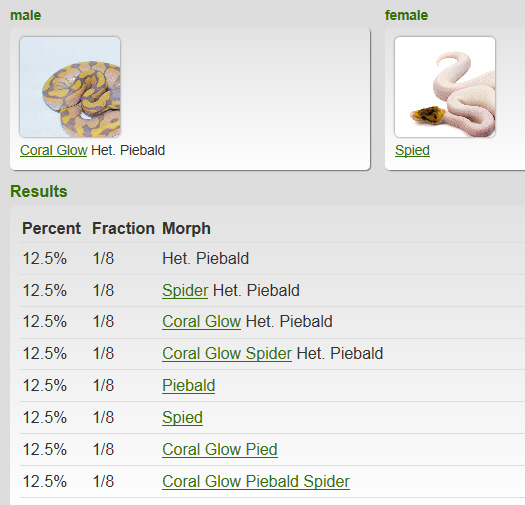Open the Spied link in results table

(182, 417)
